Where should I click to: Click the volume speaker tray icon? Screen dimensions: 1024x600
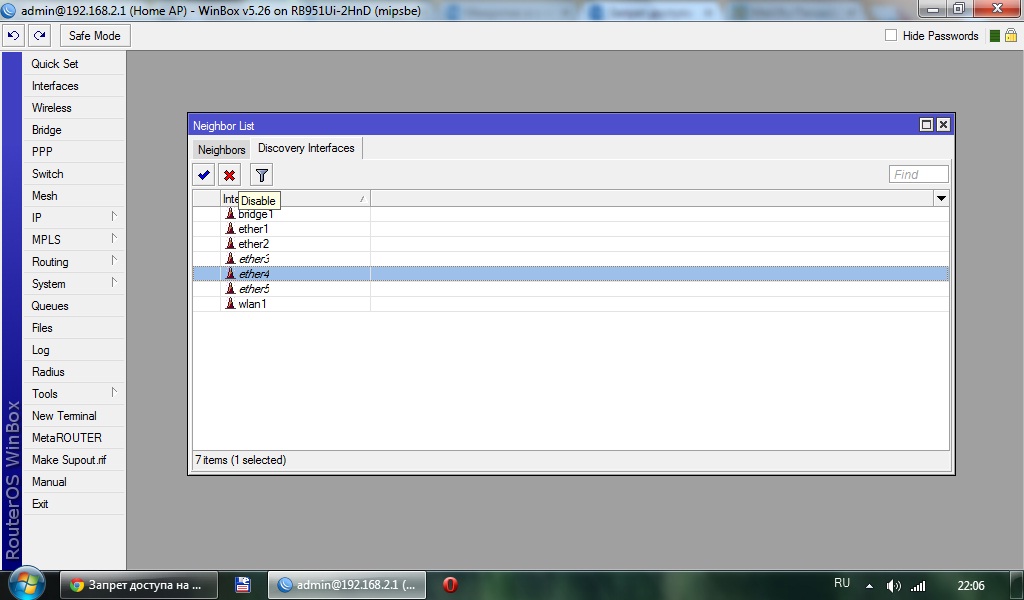[x=893, y=586]
